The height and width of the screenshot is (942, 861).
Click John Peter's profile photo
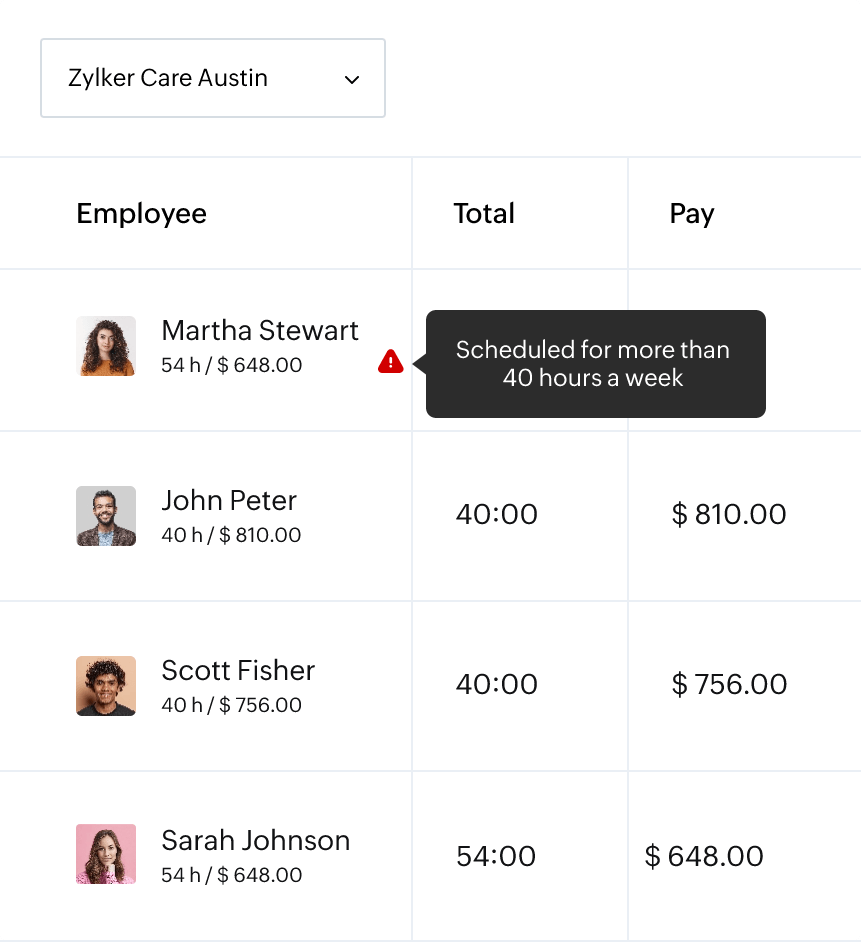(x=106, y=517)
